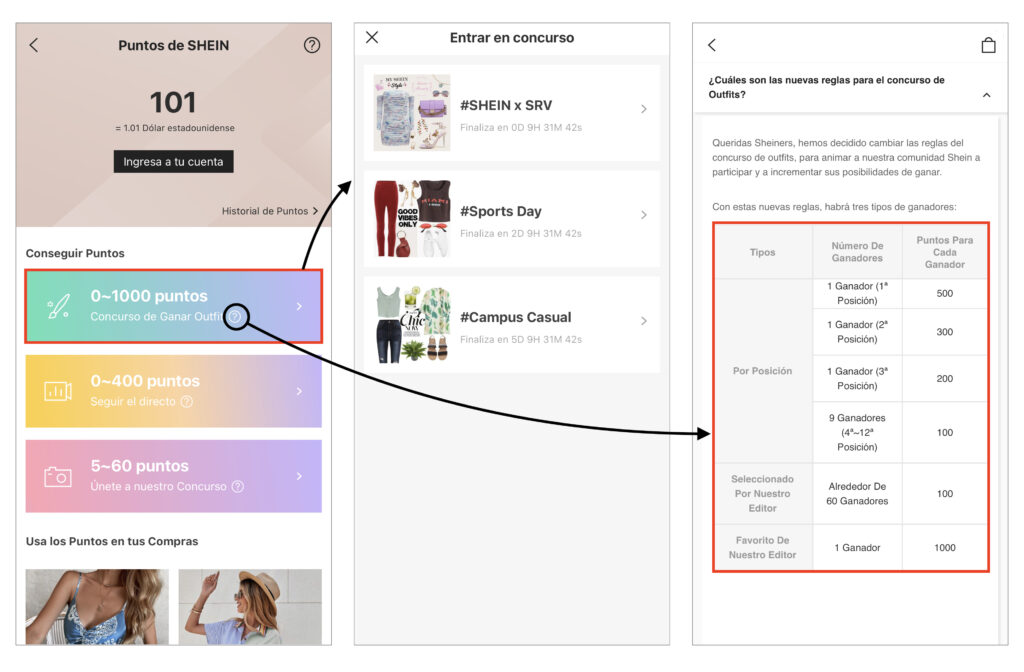The image size is (1024, 672).
Task: Click the 'Ingresa a tu cuenta' button
Action: (173, 161)
